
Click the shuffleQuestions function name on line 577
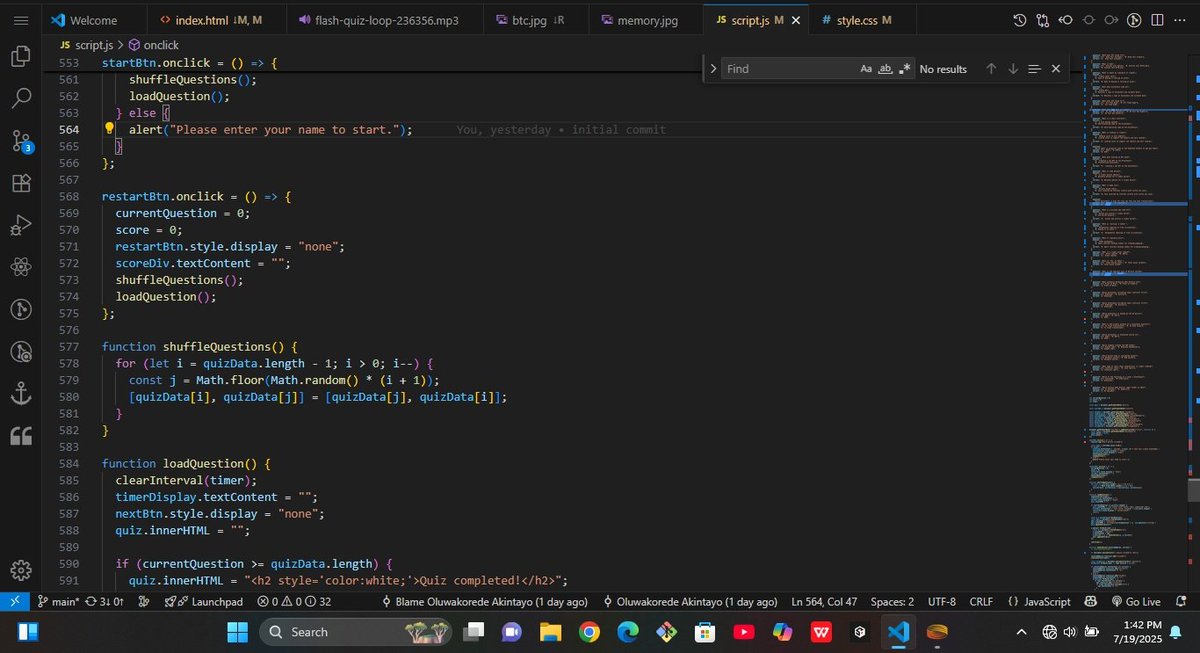point(217,346)
